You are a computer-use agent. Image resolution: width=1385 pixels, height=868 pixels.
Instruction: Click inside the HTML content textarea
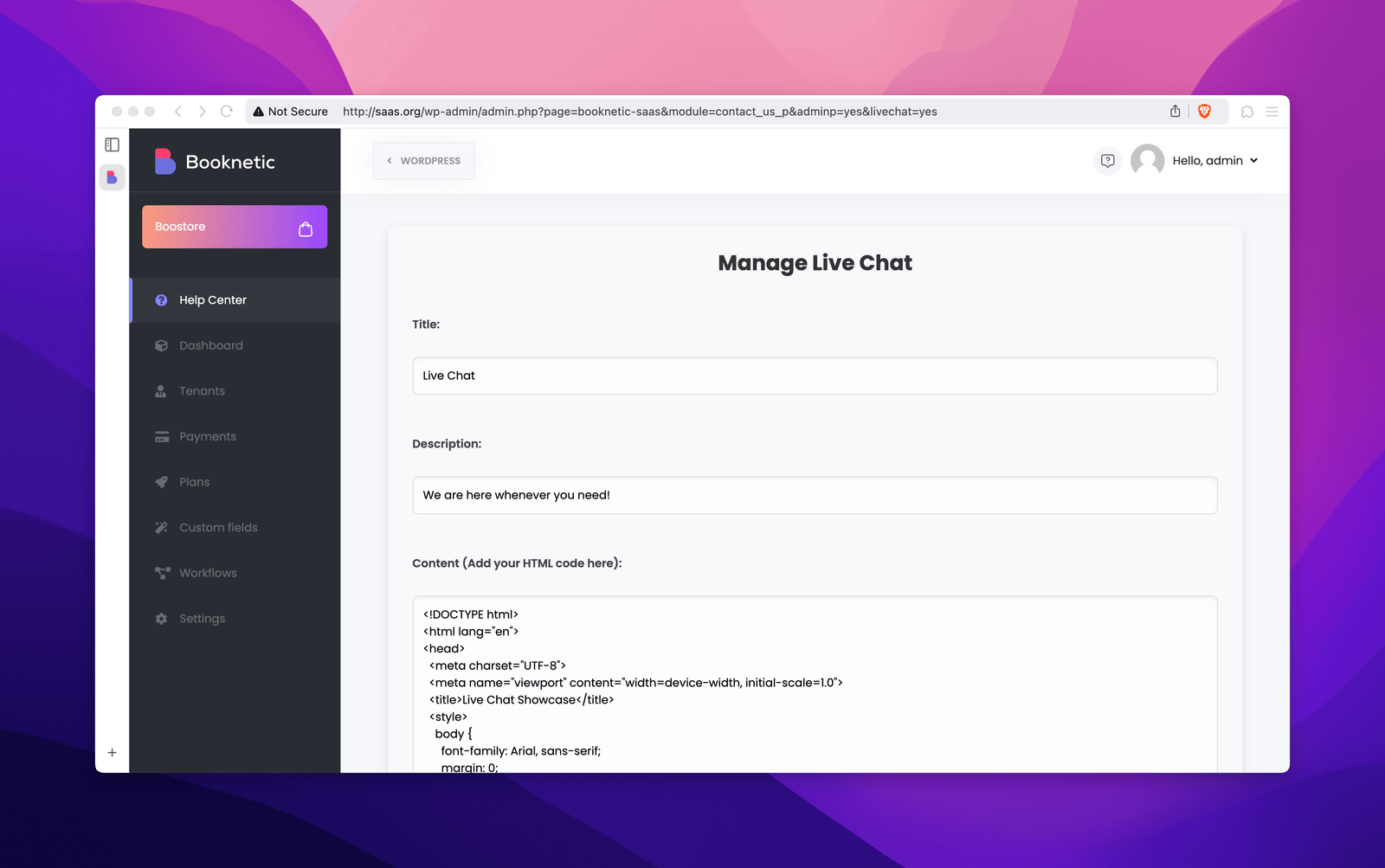(x=815, y=685)
